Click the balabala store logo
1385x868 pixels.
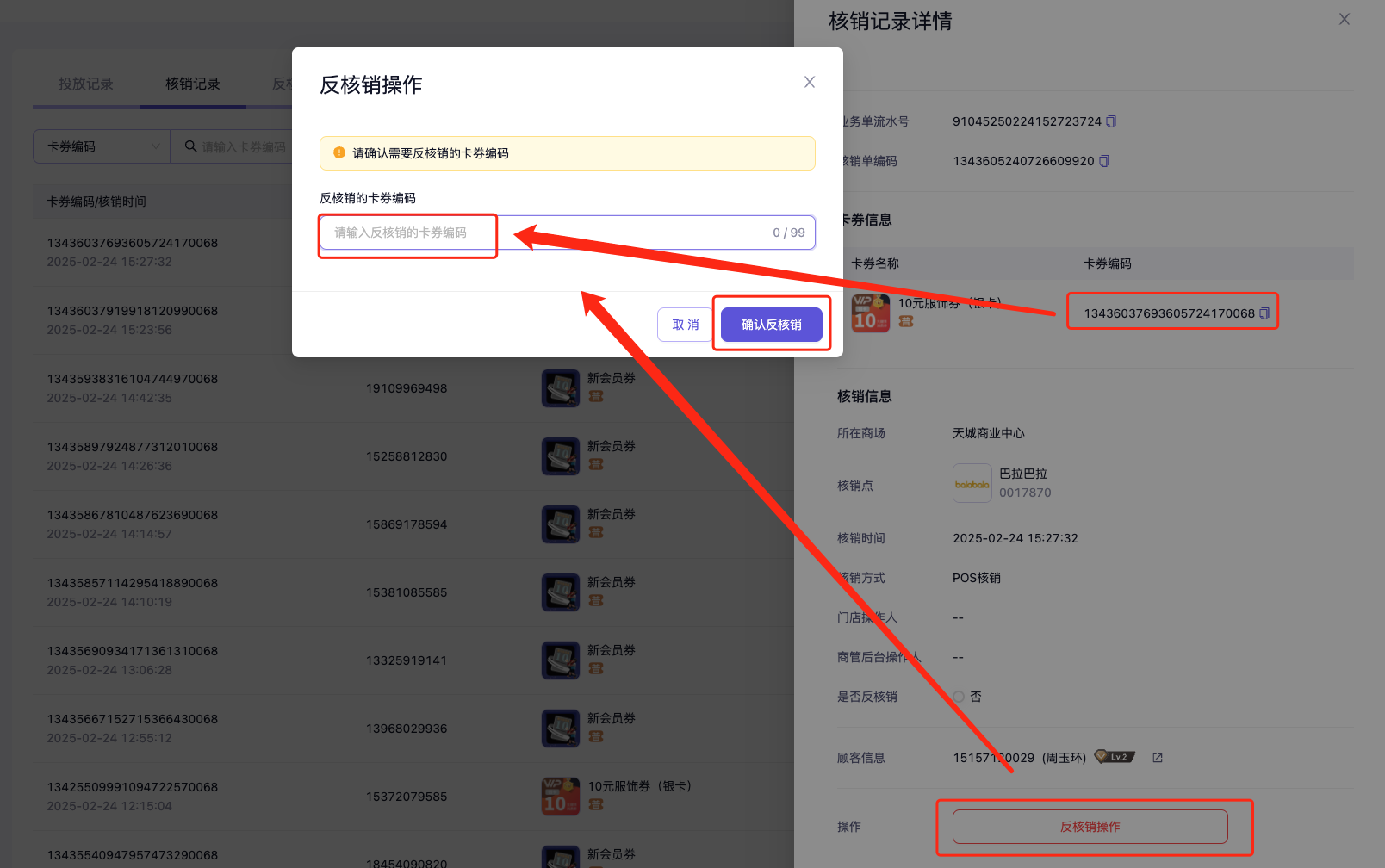coord(972,484)
